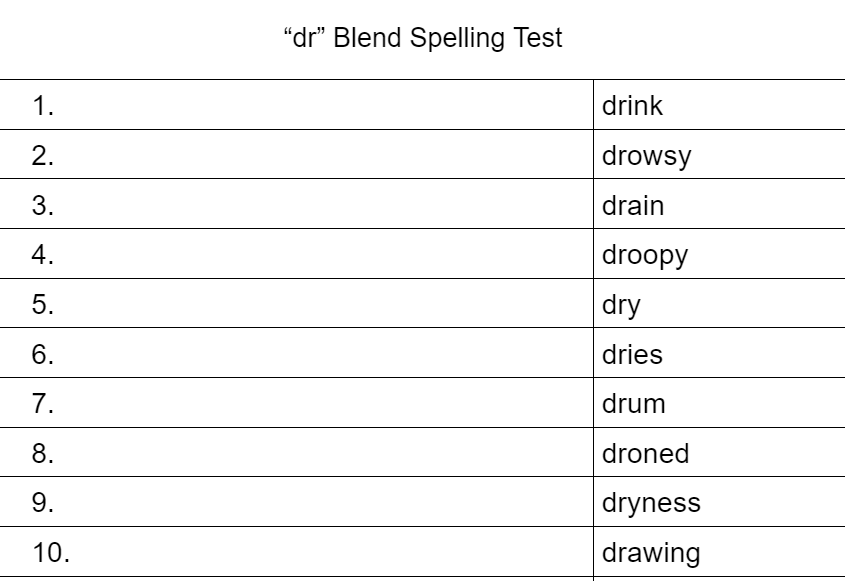Click the word "drain" in row 3

633,206
